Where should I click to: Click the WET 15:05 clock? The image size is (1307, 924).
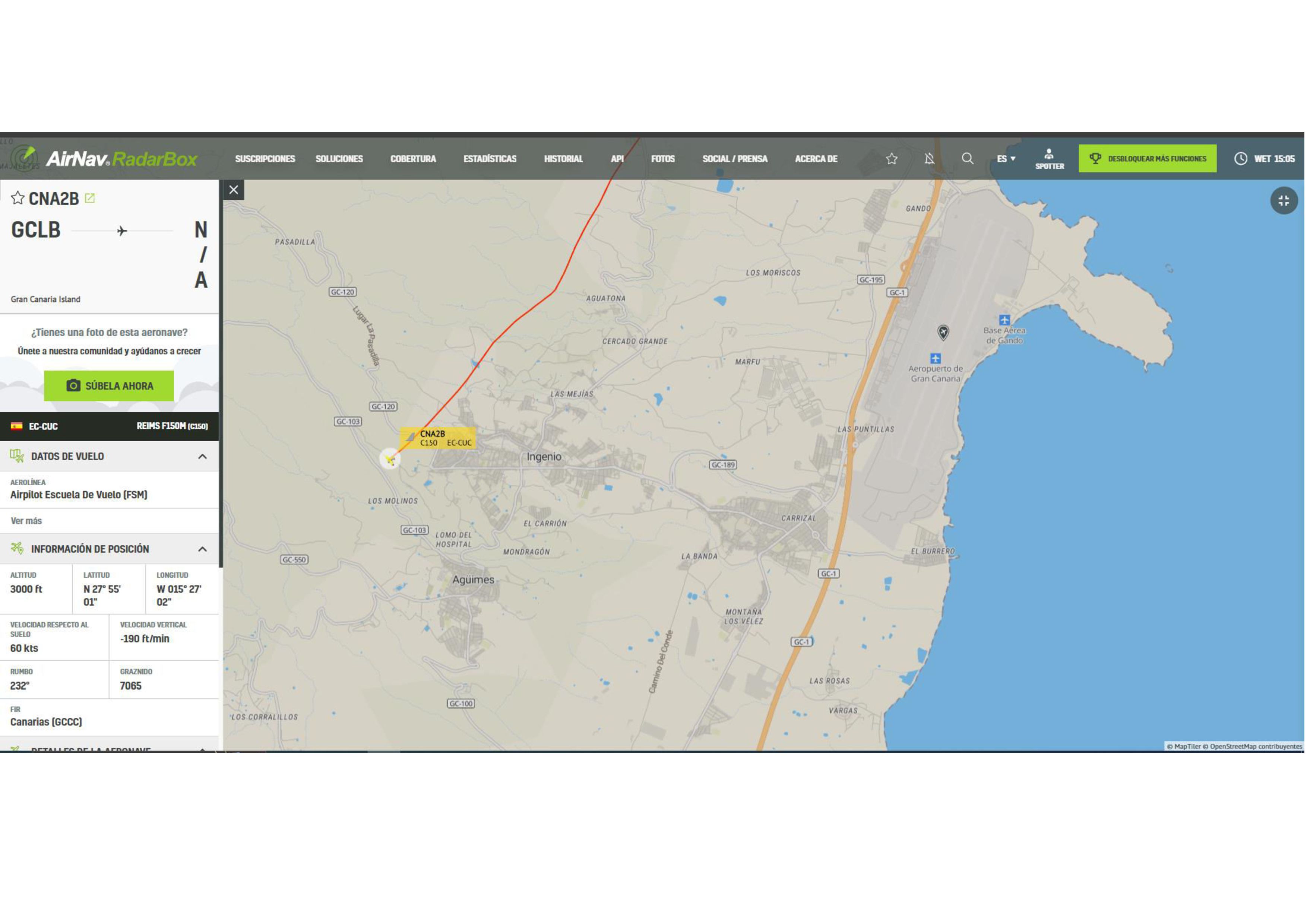(1264, 159)
